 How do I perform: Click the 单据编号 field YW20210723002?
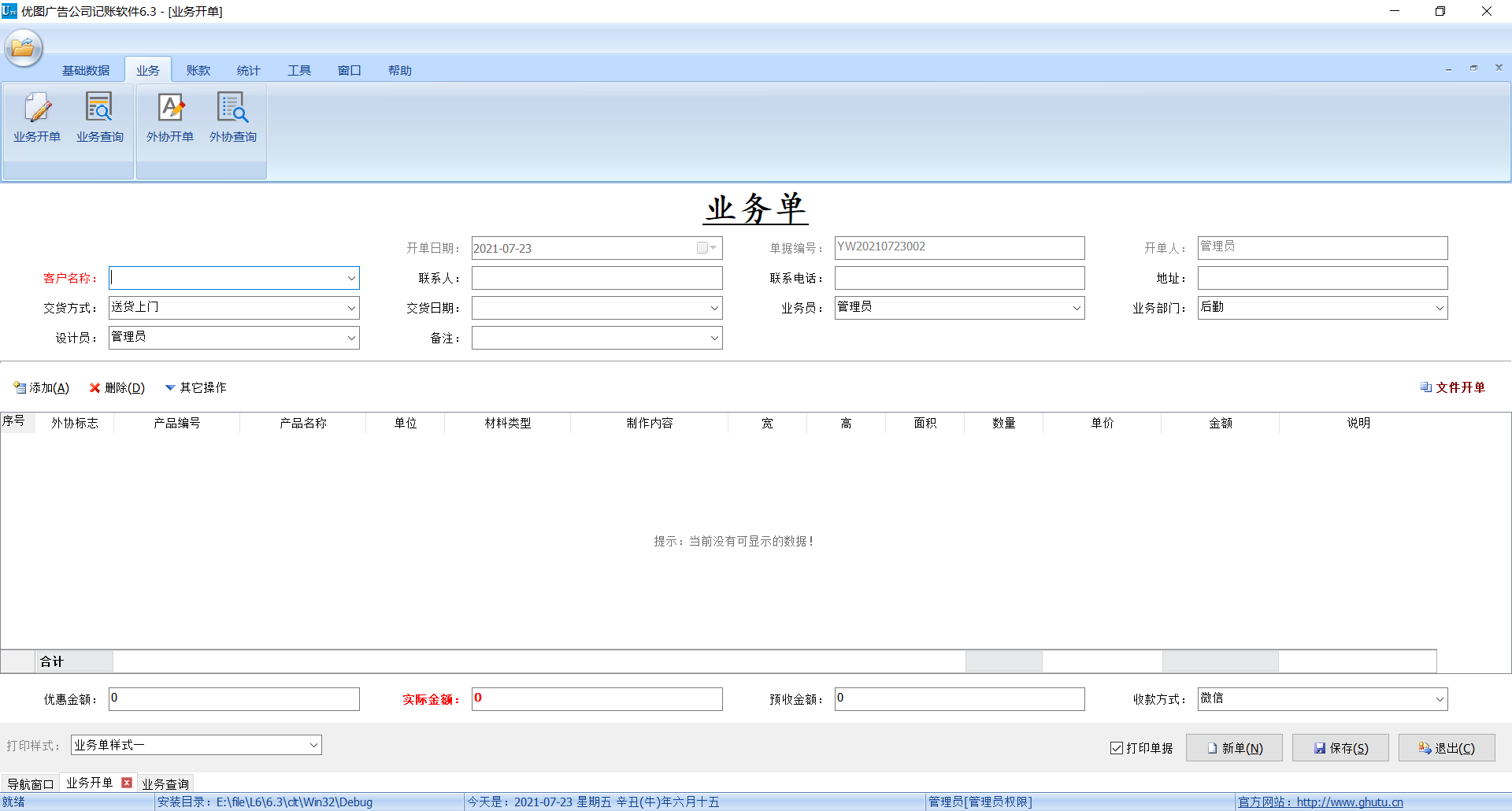coord(959,248)
